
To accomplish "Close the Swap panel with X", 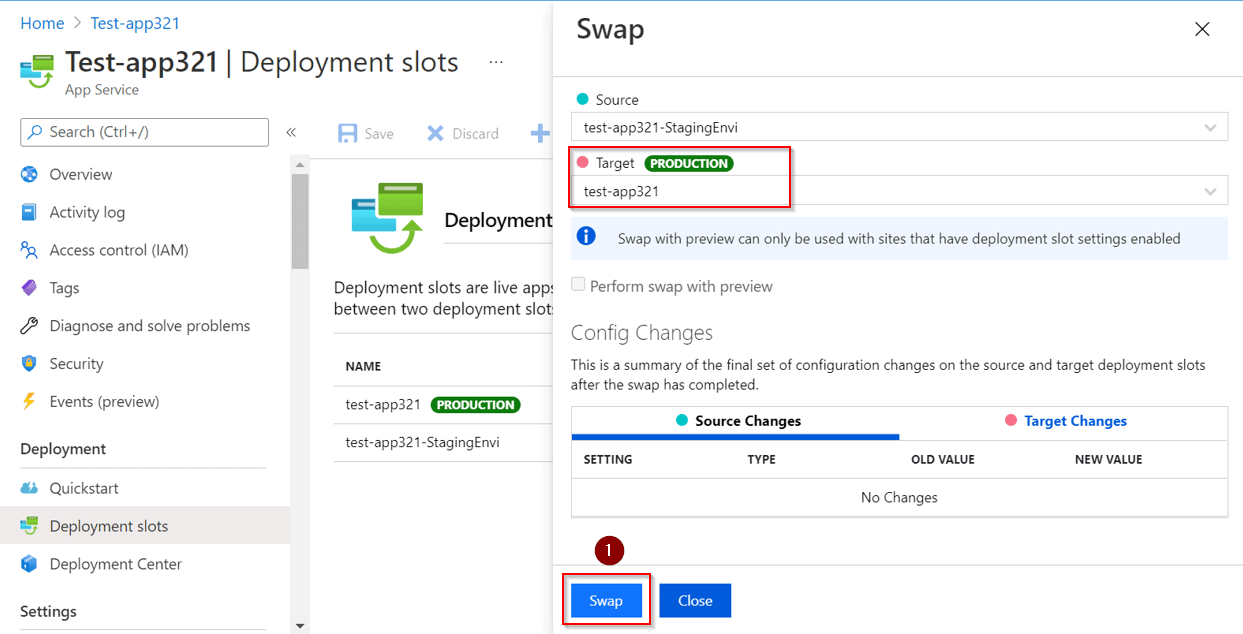I will click(x=1202, y=29).
